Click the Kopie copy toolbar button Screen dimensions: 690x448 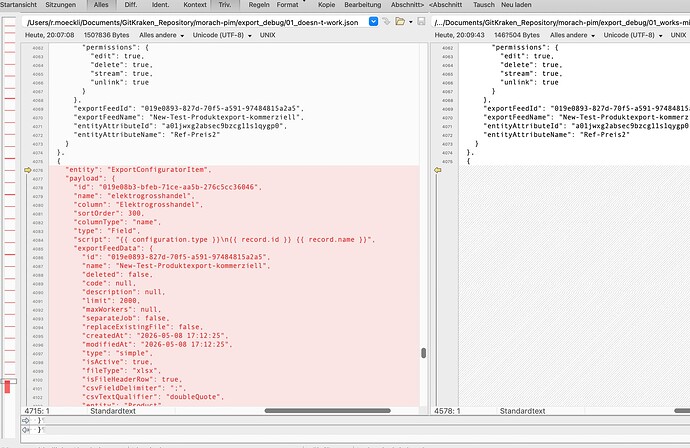[327, 5]
